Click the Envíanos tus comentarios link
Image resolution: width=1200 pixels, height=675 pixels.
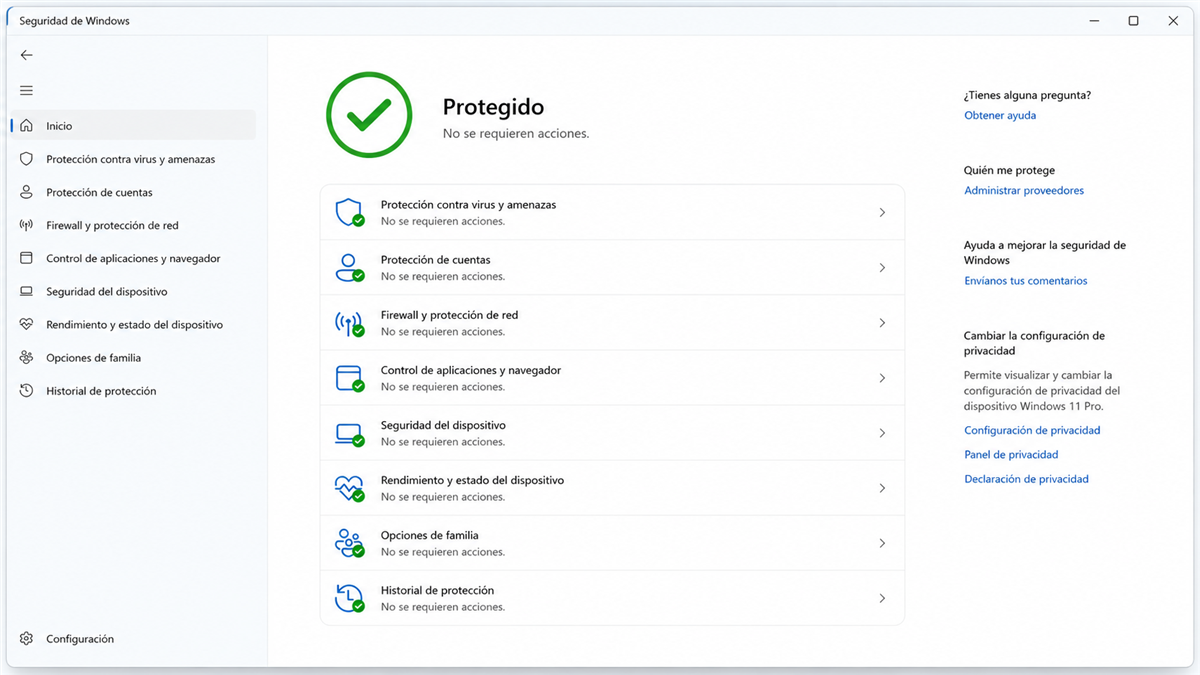(x=1026, y=281)
